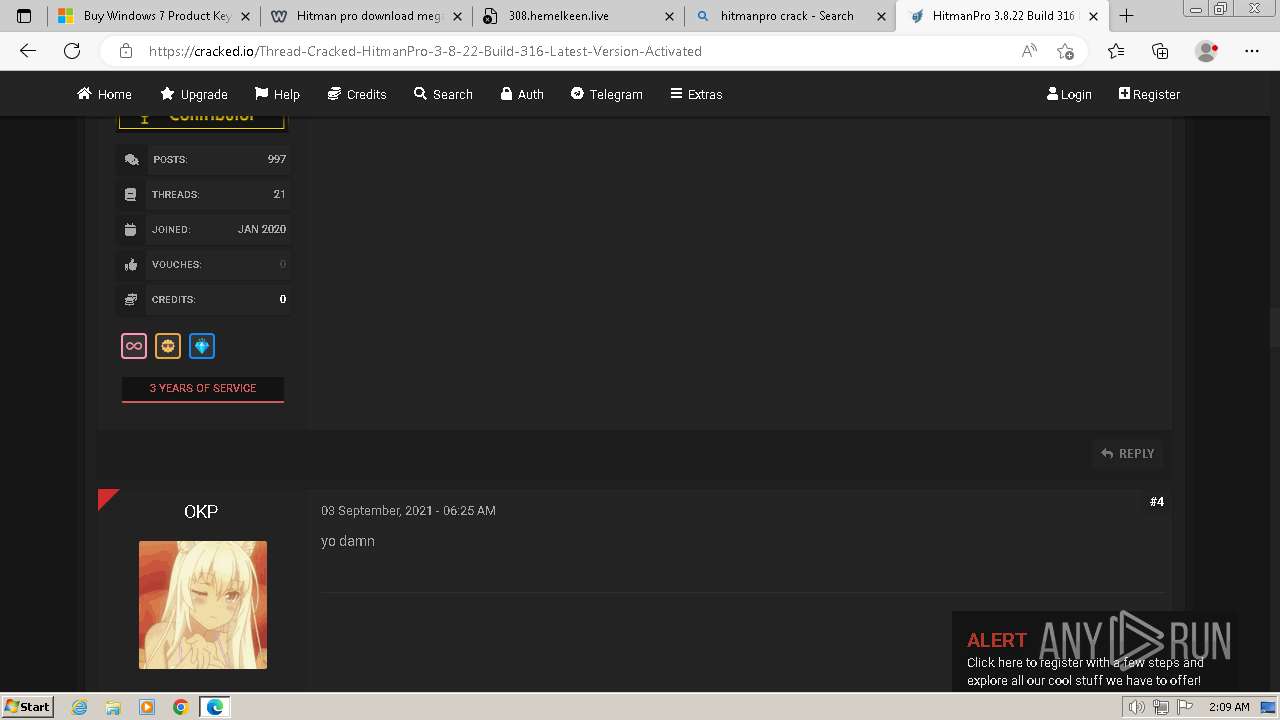Open the Search page

(x=443, y=94)
